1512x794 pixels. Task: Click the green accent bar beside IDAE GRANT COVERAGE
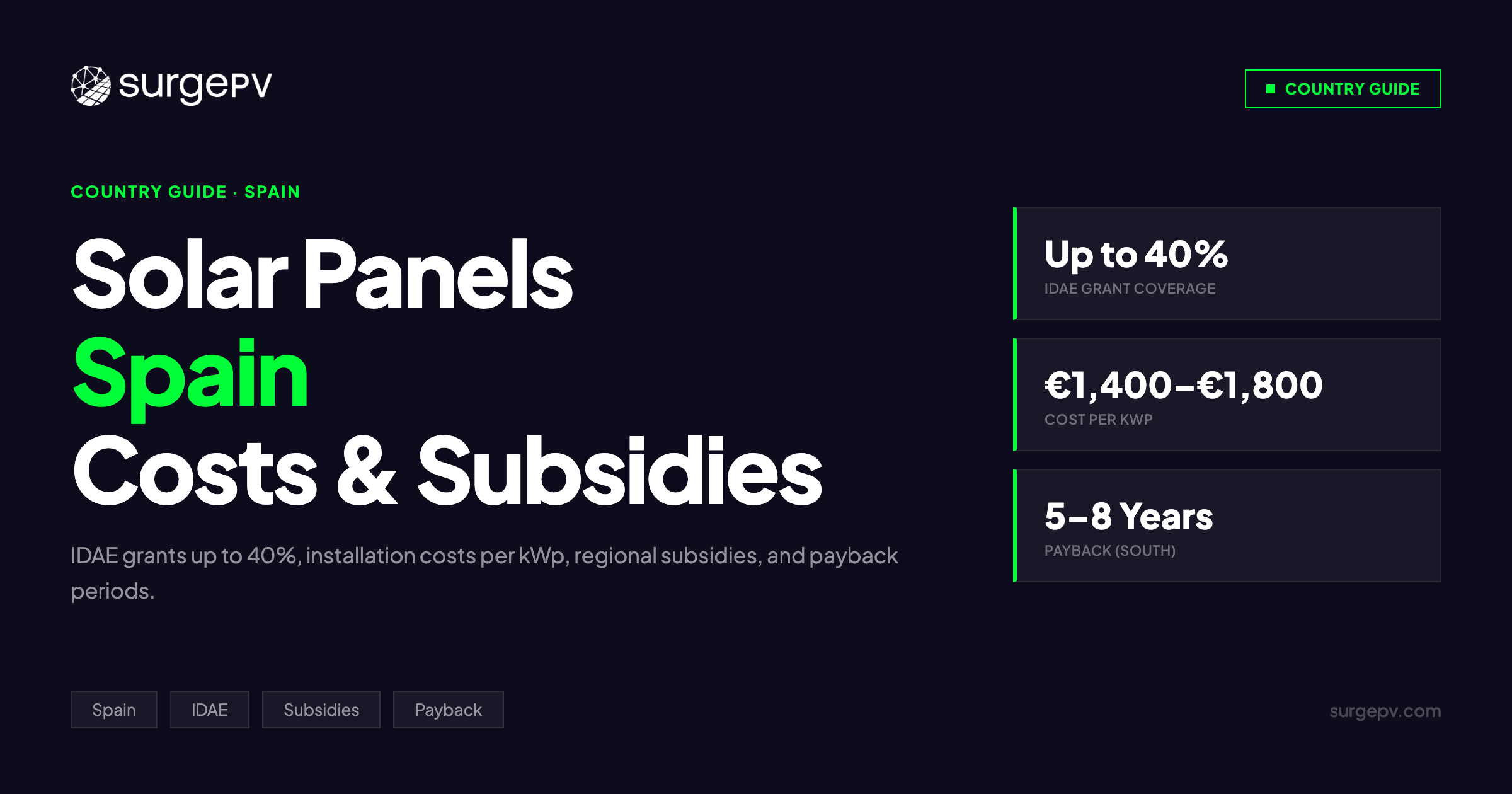coord(1016,262)
